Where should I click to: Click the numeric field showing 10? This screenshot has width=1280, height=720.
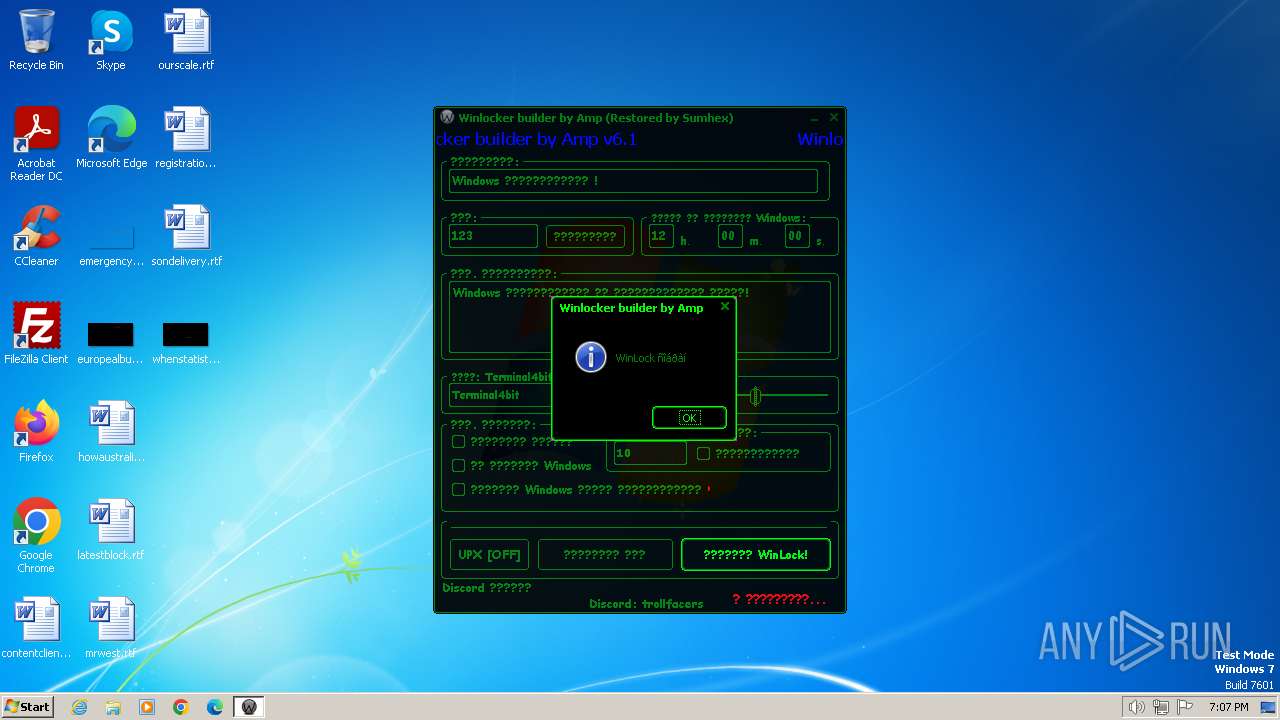point(650,453)
